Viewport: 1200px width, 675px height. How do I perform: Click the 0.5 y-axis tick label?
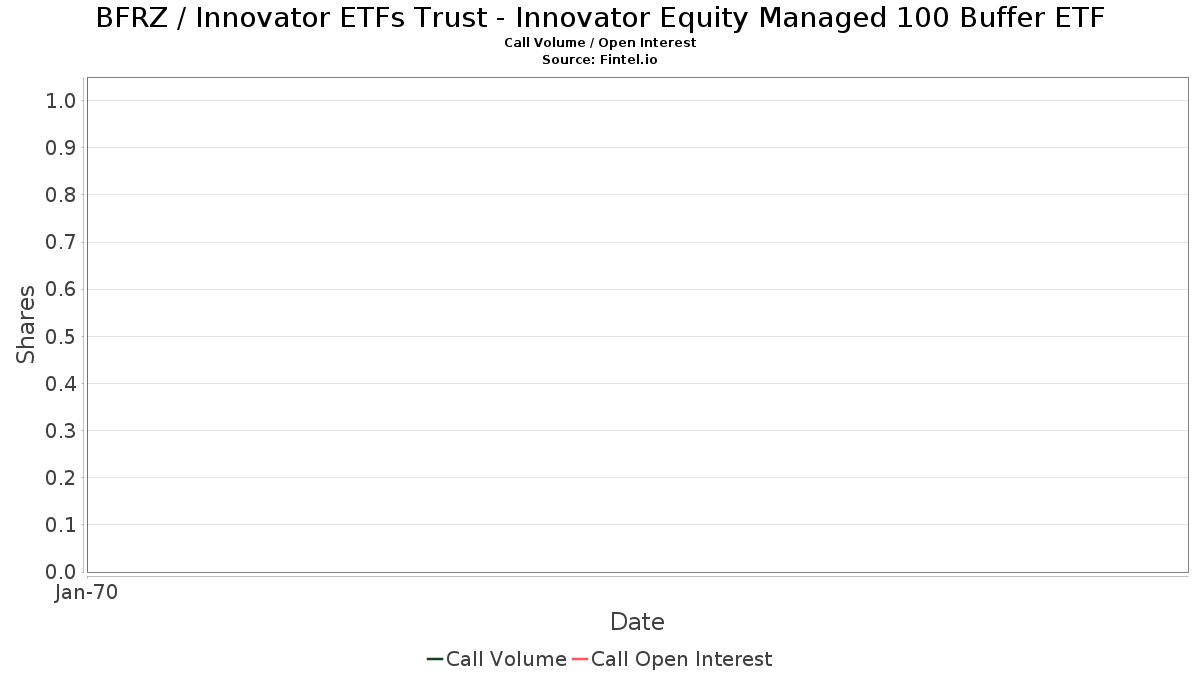point(61,336)
